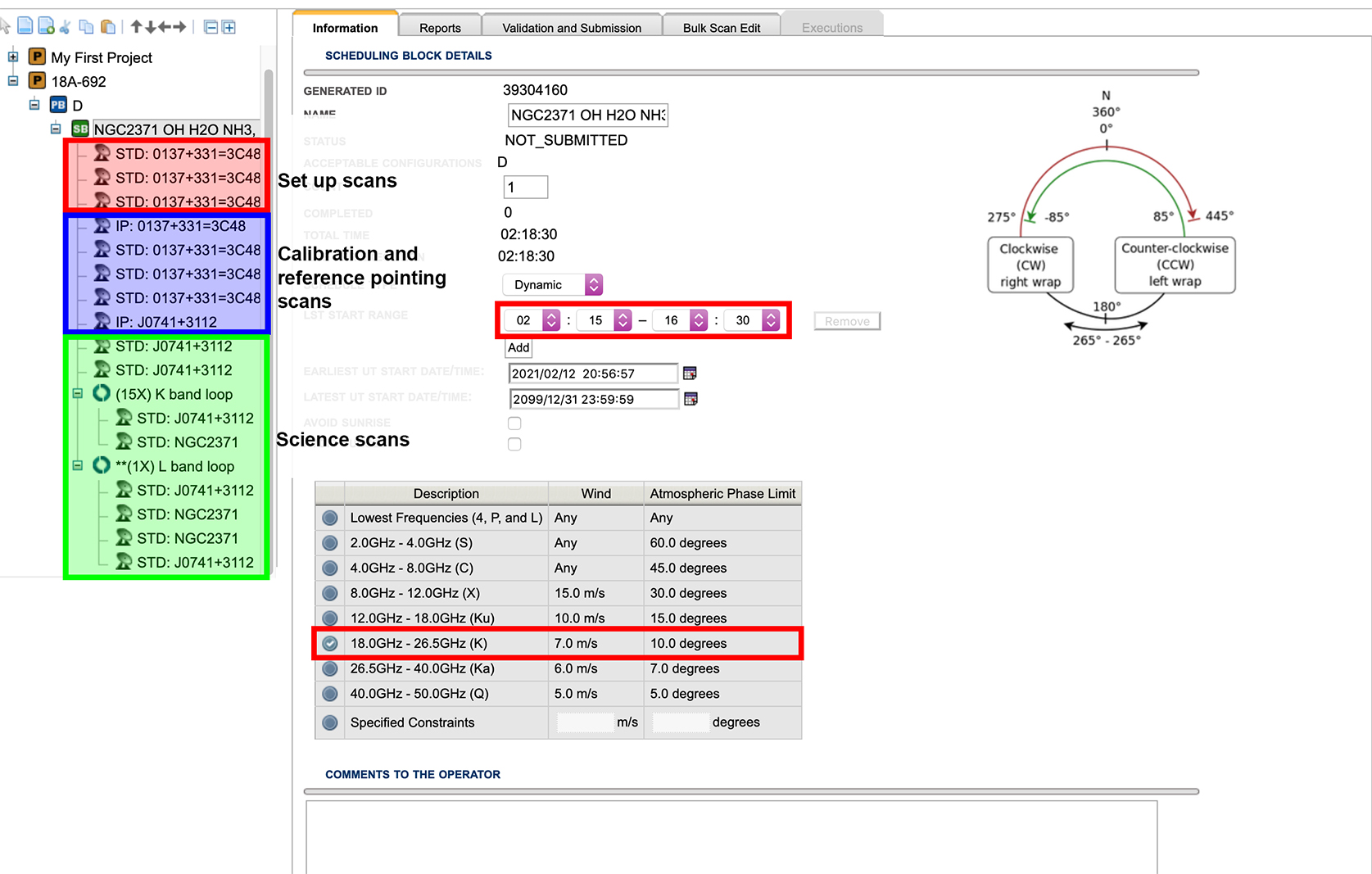Collapse the 18A-692 project node
This screenshot has height=874, width=1372.
click(11, 80)
